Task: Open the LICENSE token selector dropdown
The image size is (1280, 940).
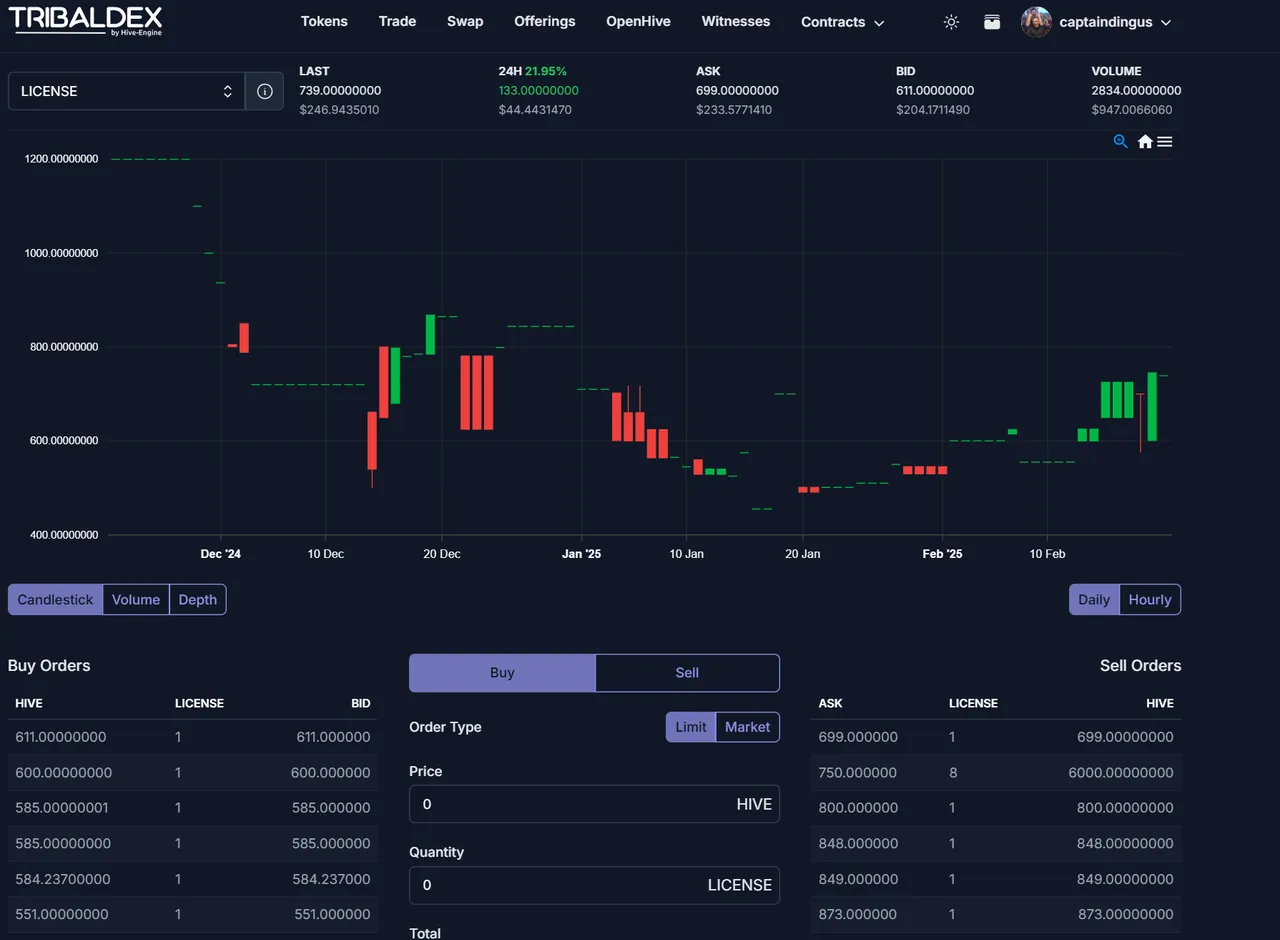Action: pyautogui.click(x=126, y=91)
